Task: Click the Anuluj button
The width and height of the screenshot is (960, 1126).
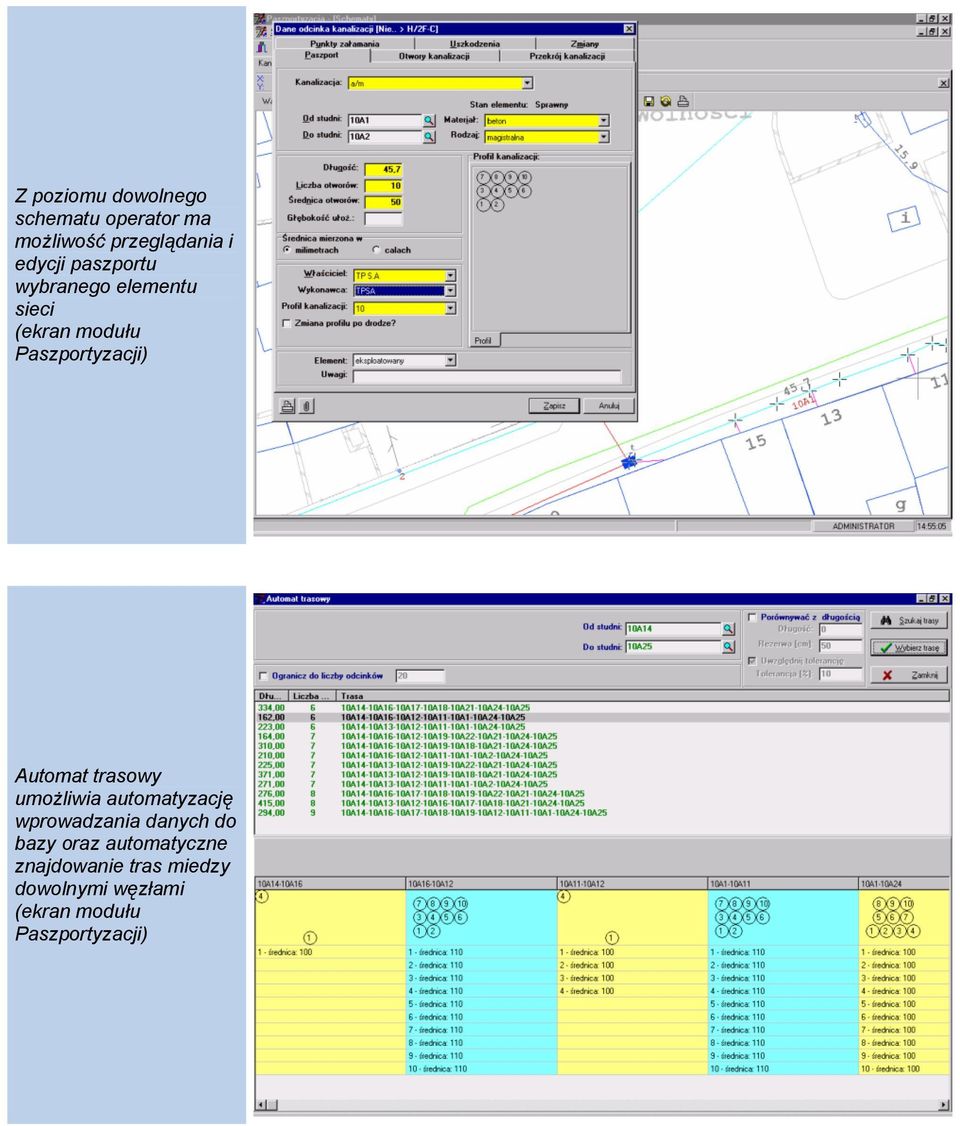Action: pyautogui.click(x=608, y=406)
